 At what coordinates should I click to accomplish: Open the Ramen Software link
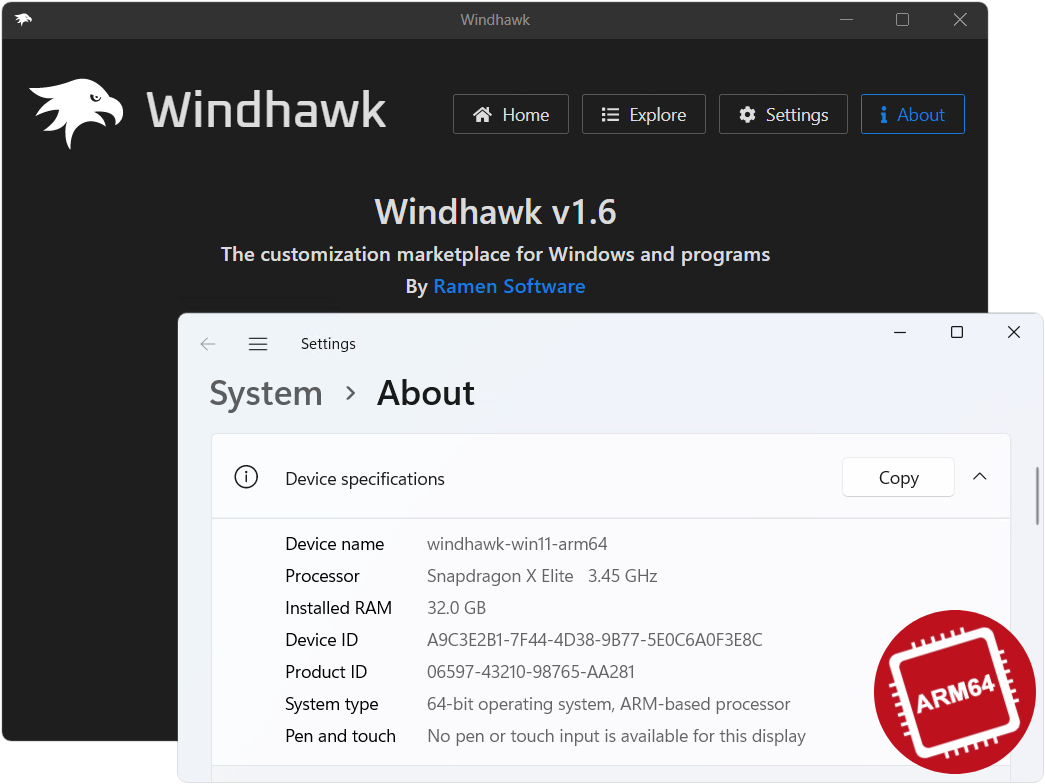(509, 286)
